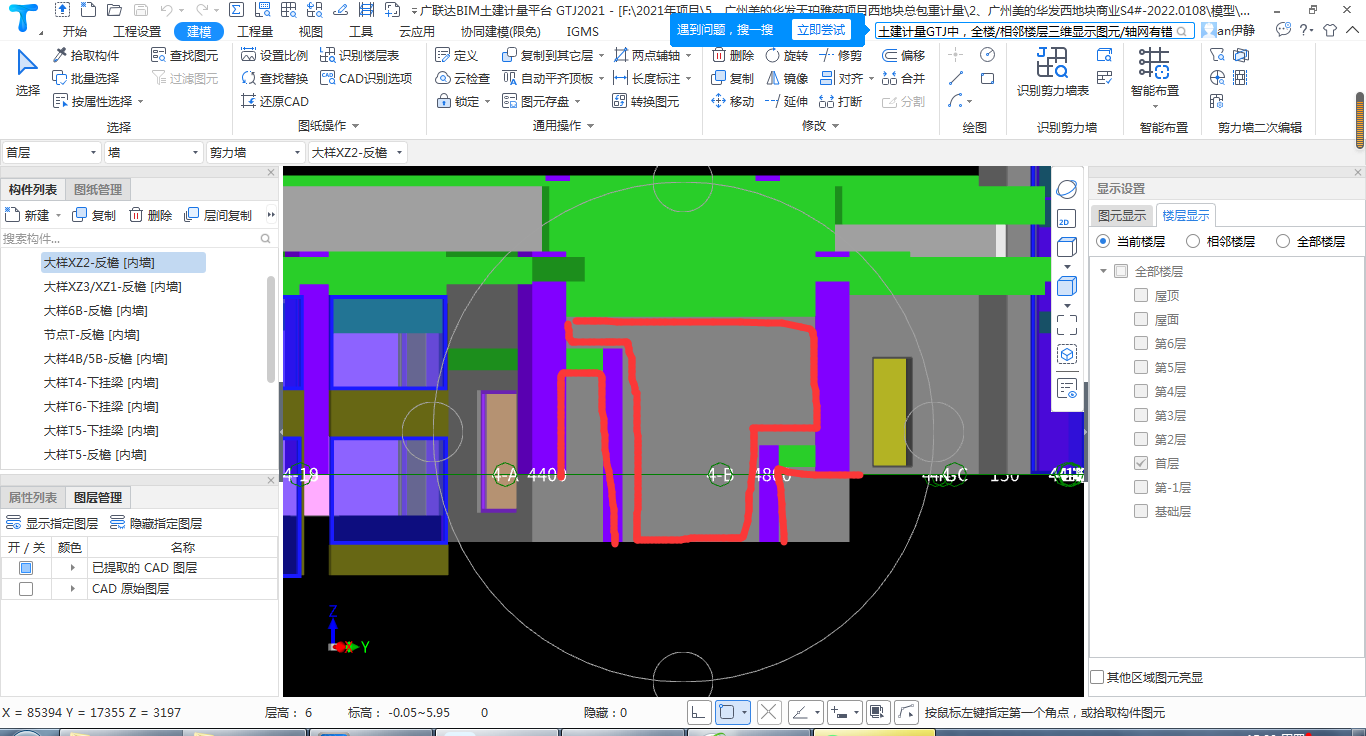Select the 镜像 mirror tool
The image size is (1366, 736).
point(786,78)
